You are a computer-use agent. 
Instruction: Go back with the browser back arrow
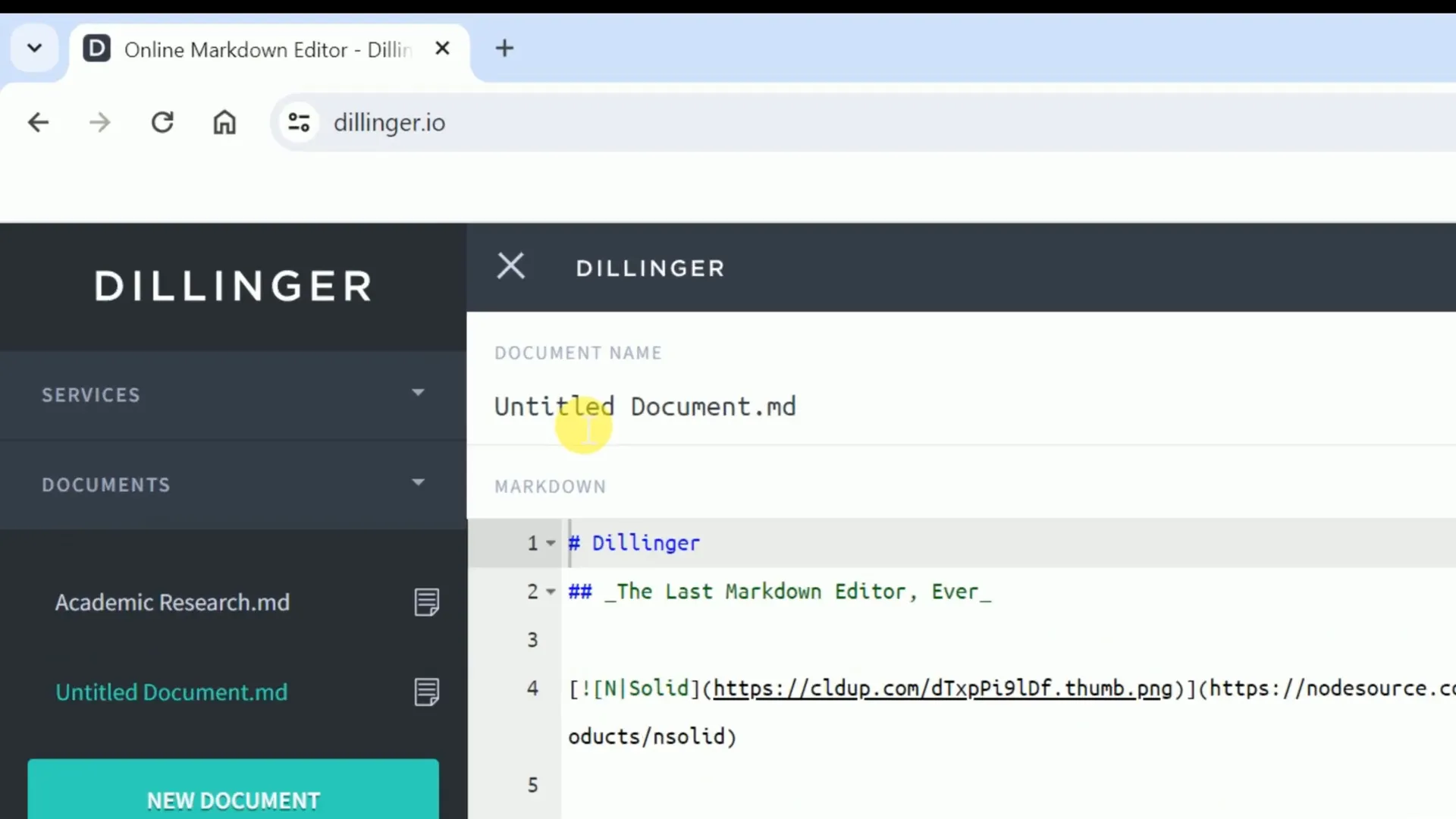pos(38,122)
